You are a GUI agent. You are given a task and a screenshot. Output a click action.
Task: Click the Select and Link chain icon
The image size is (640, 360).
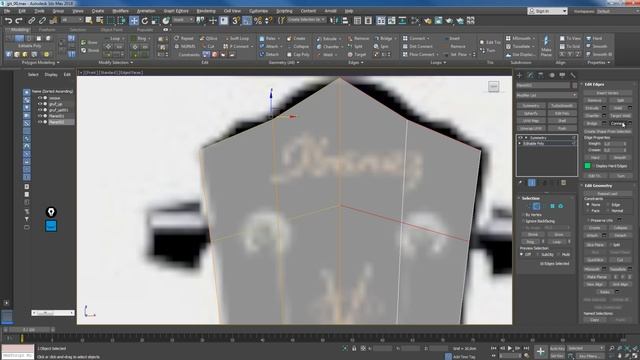pyautogui.click(x=31, y=20)
